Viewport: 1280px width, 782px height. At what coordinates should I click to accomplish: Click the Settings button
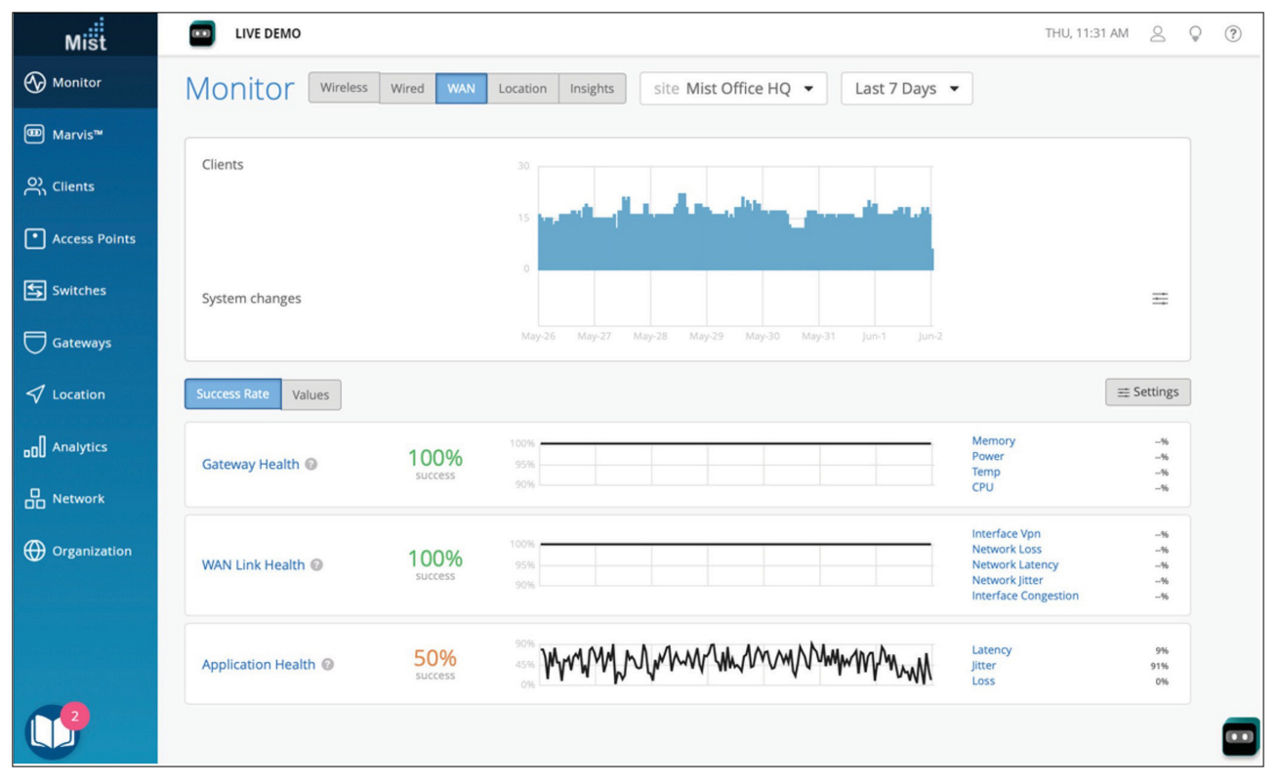tap(1147, 392)
